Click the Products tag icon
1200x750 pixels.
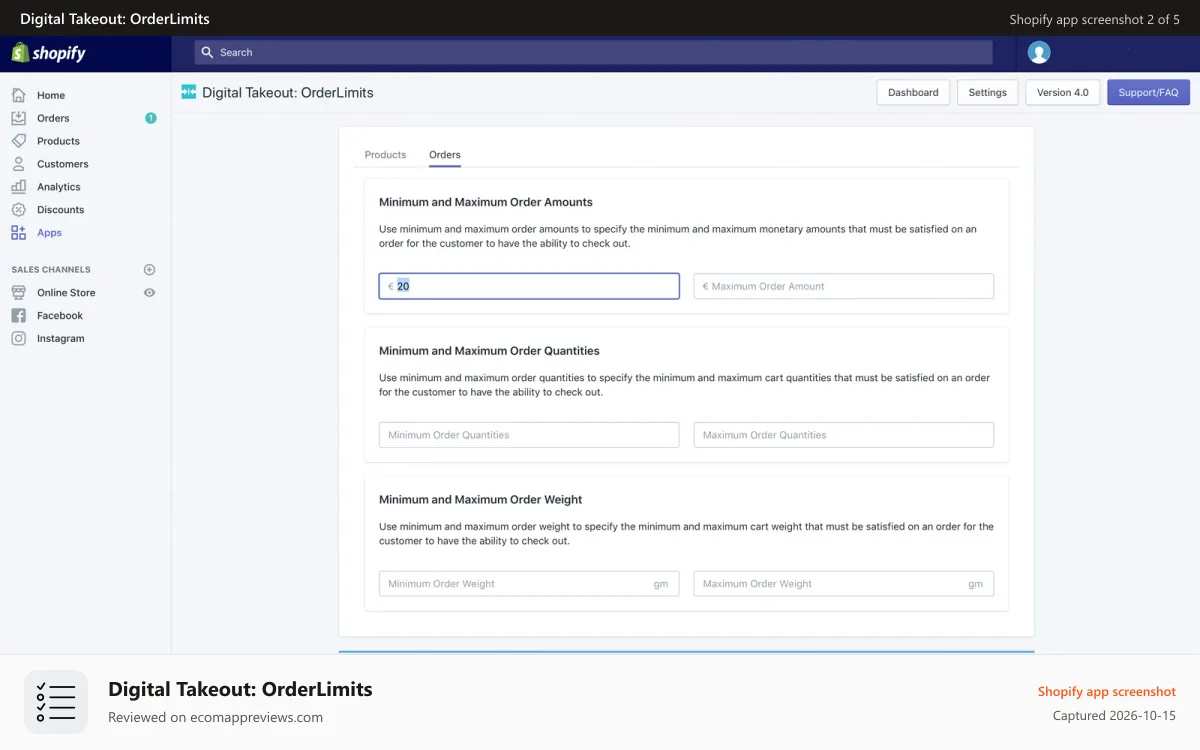(18, 141)
